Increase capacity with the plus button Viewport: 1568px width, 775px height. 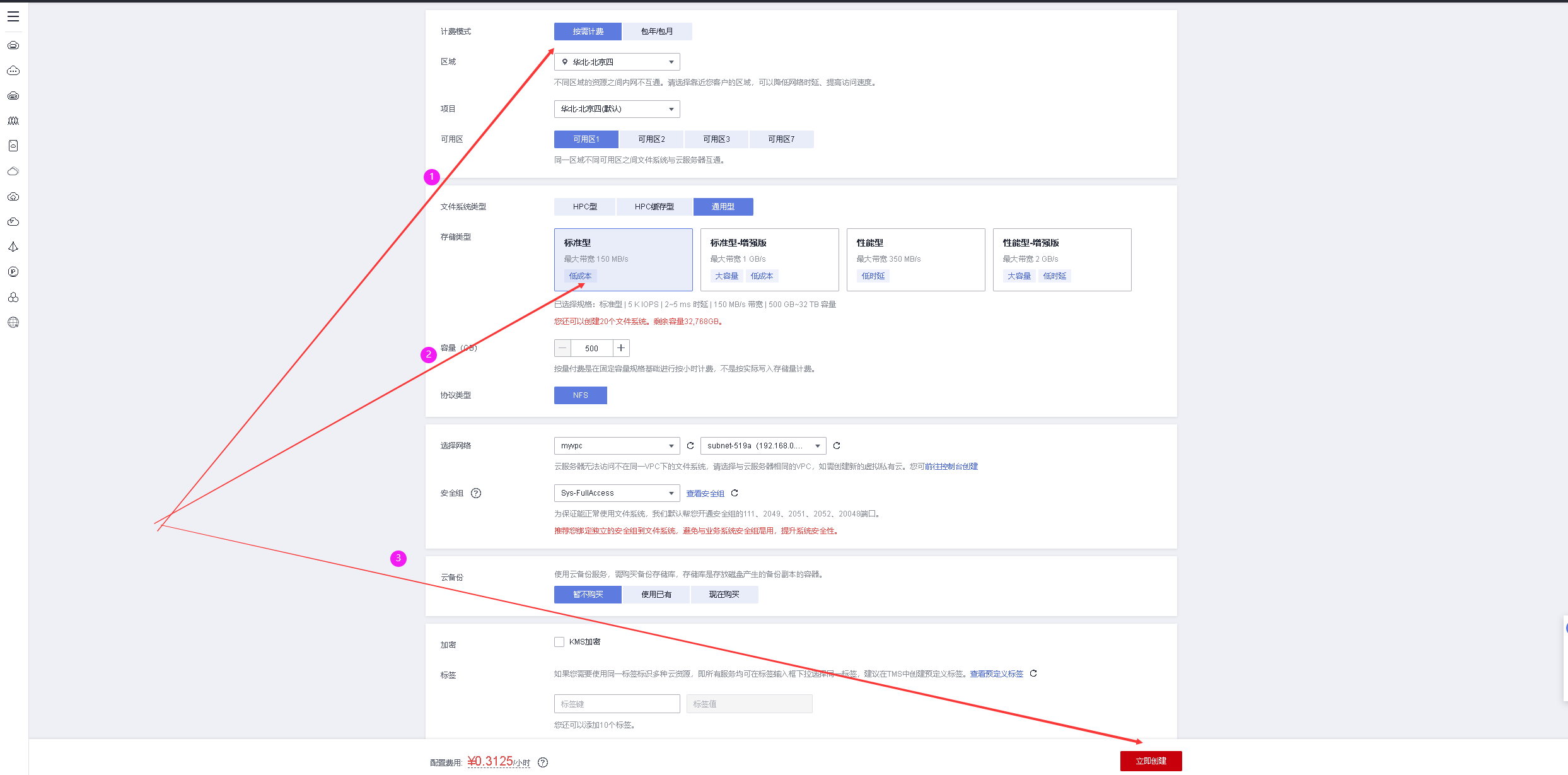[x=621, y=348]
